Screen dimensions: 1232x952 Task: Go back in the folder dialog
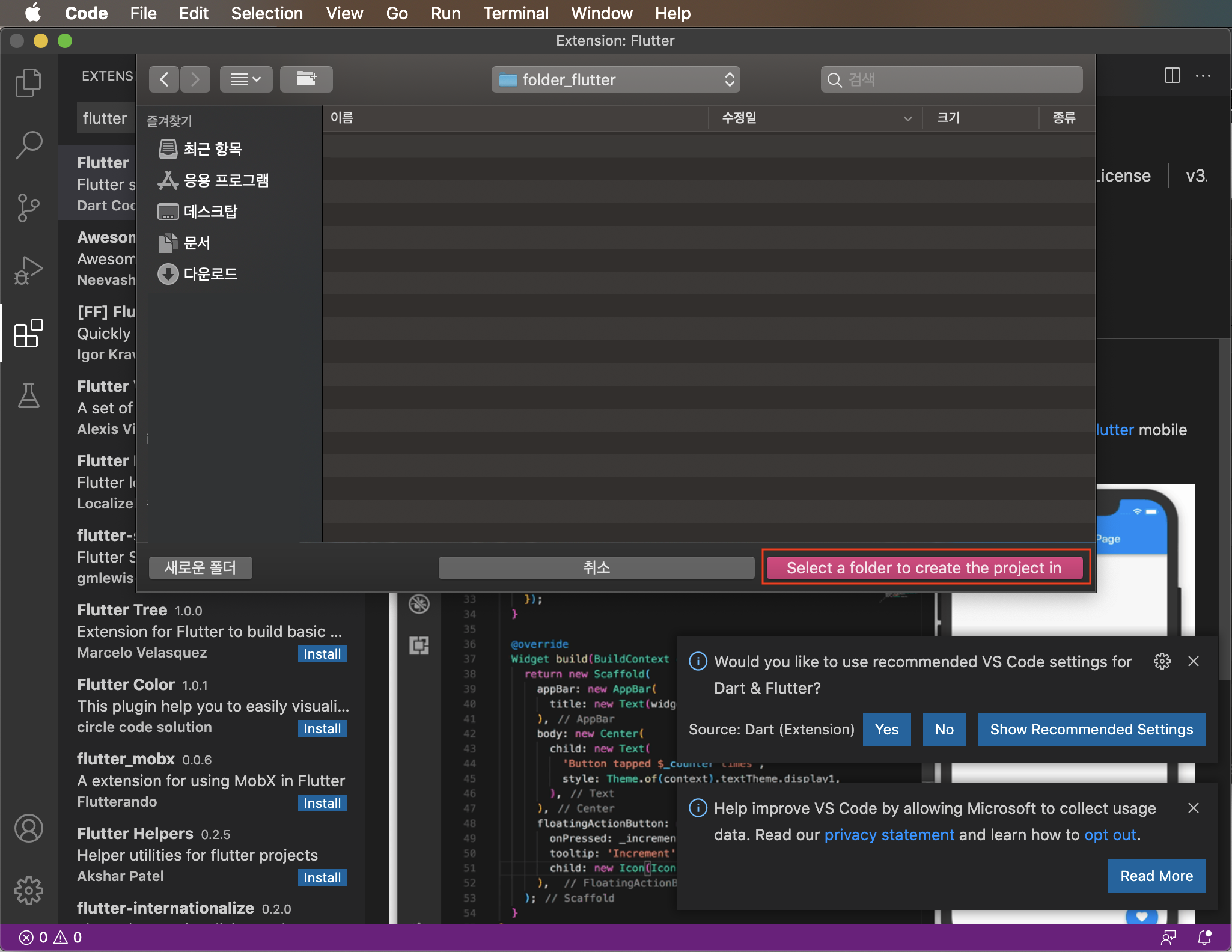(x=164, y=79)
